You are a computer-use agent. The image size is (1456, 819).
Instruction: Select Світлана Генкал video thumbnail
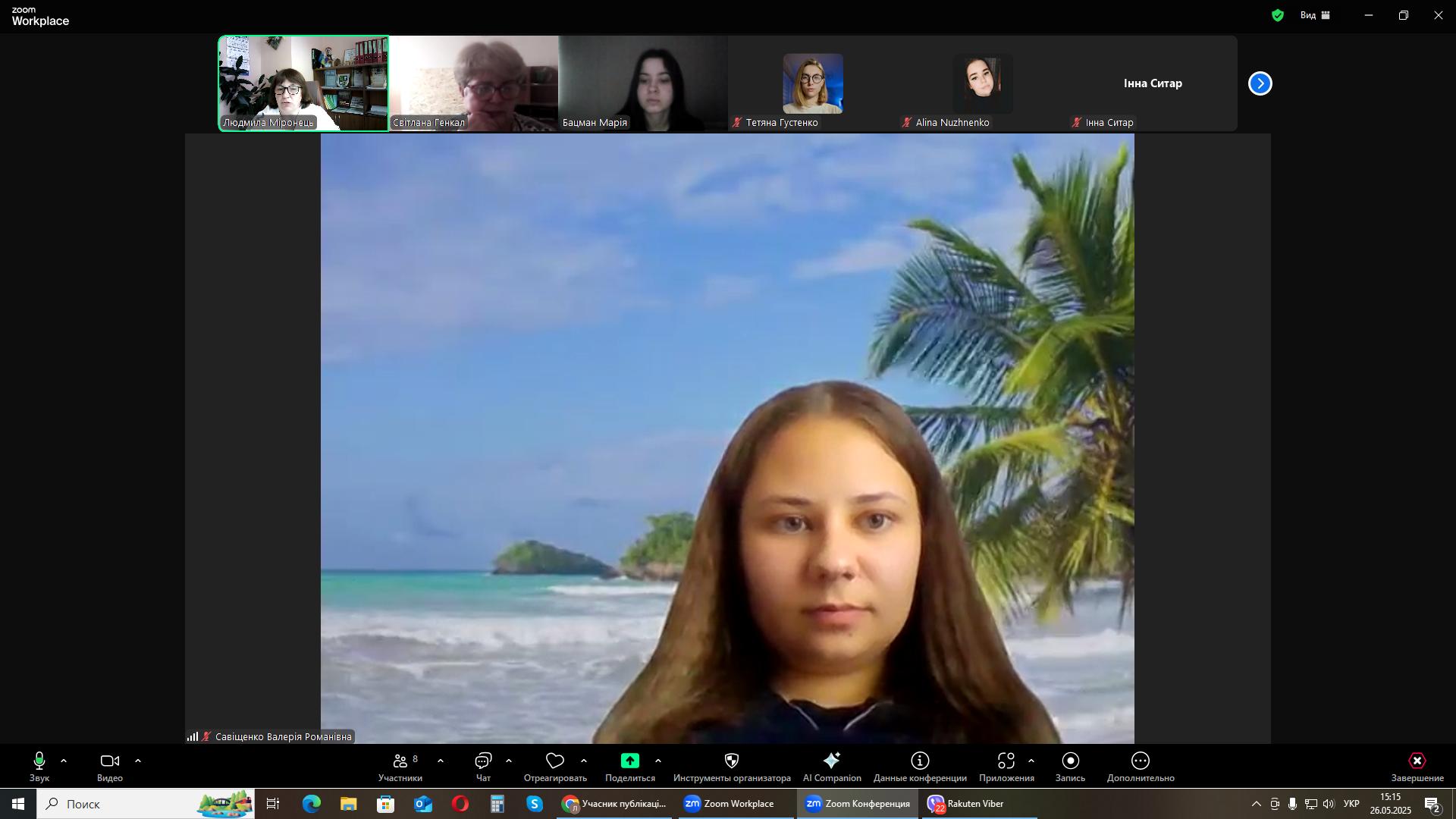474,83
